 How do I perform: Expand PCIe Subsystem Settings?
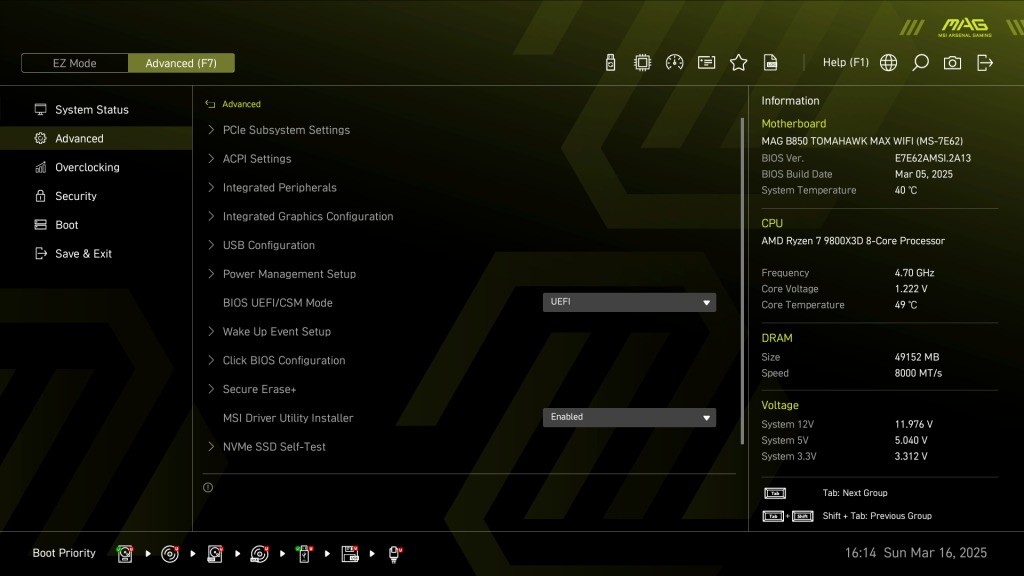point(286,130)
